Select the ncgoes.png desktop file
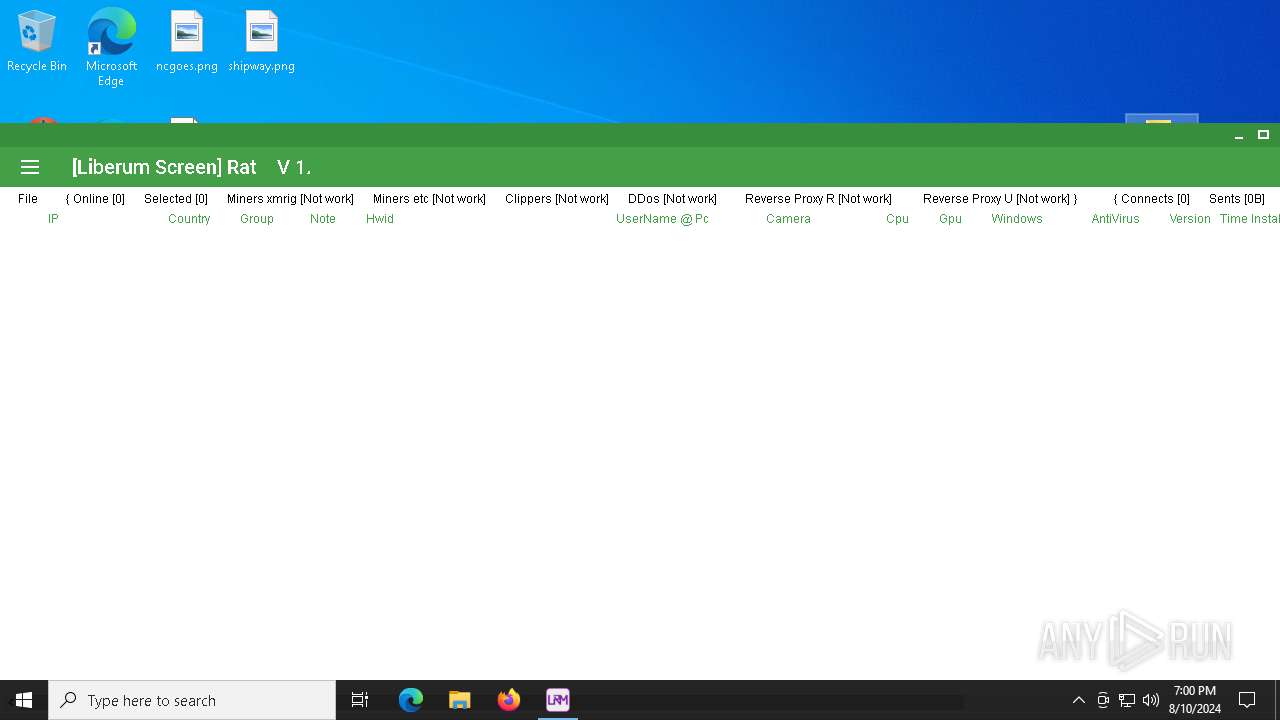This screenshot has width=1280, height=720. (x=187, y=42)
